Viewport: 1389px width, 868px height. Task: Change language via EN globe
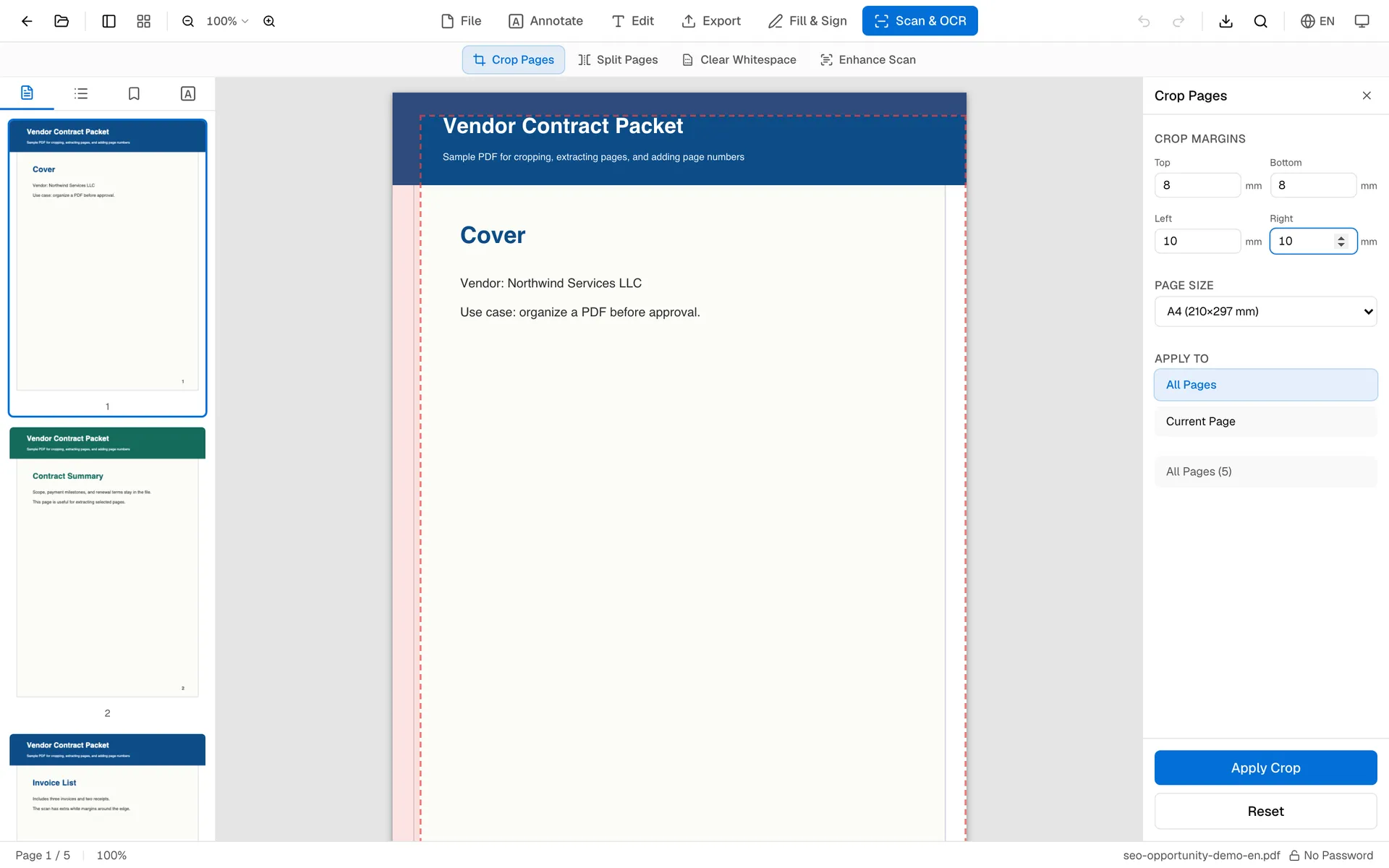pyautogui.click(x=1317, y=21)
